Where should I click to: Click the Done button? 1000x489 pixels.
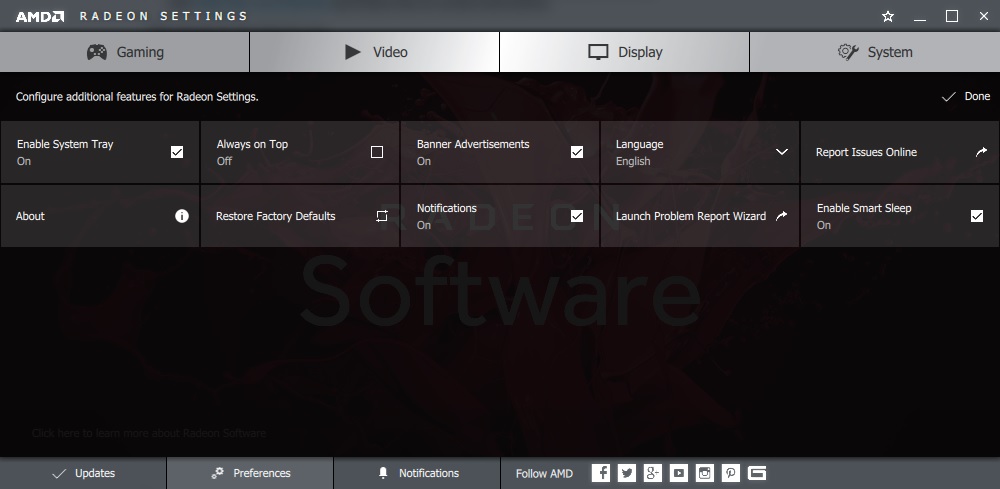point(966,97)
